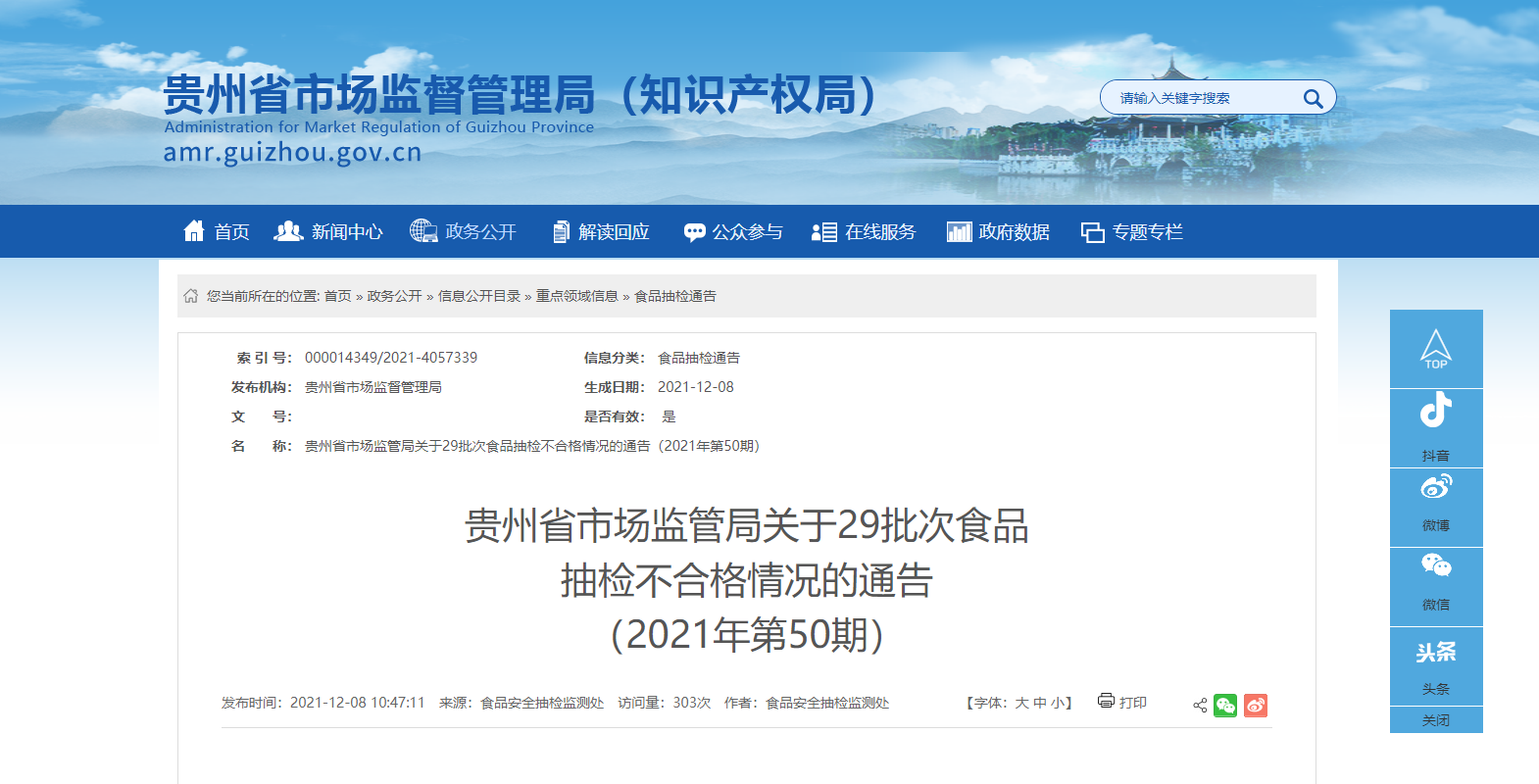Share article via green WeChat icon

(x=1225, y=706)
